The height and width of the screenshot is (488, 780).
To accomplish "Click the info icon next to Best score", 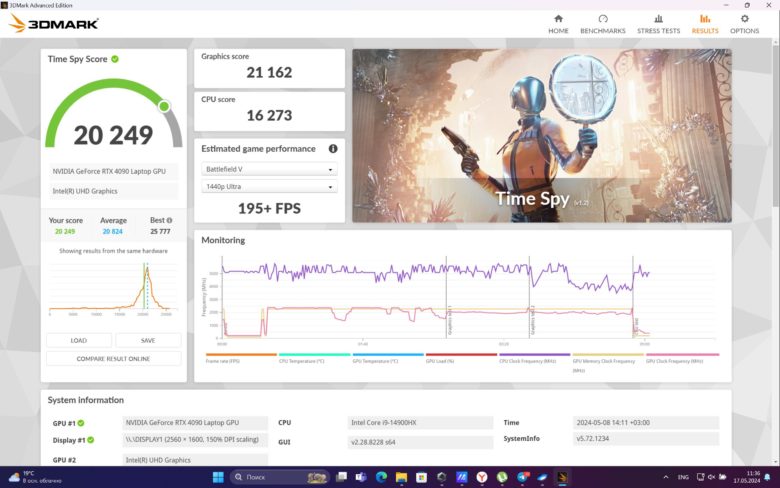I will pos(169,220).
